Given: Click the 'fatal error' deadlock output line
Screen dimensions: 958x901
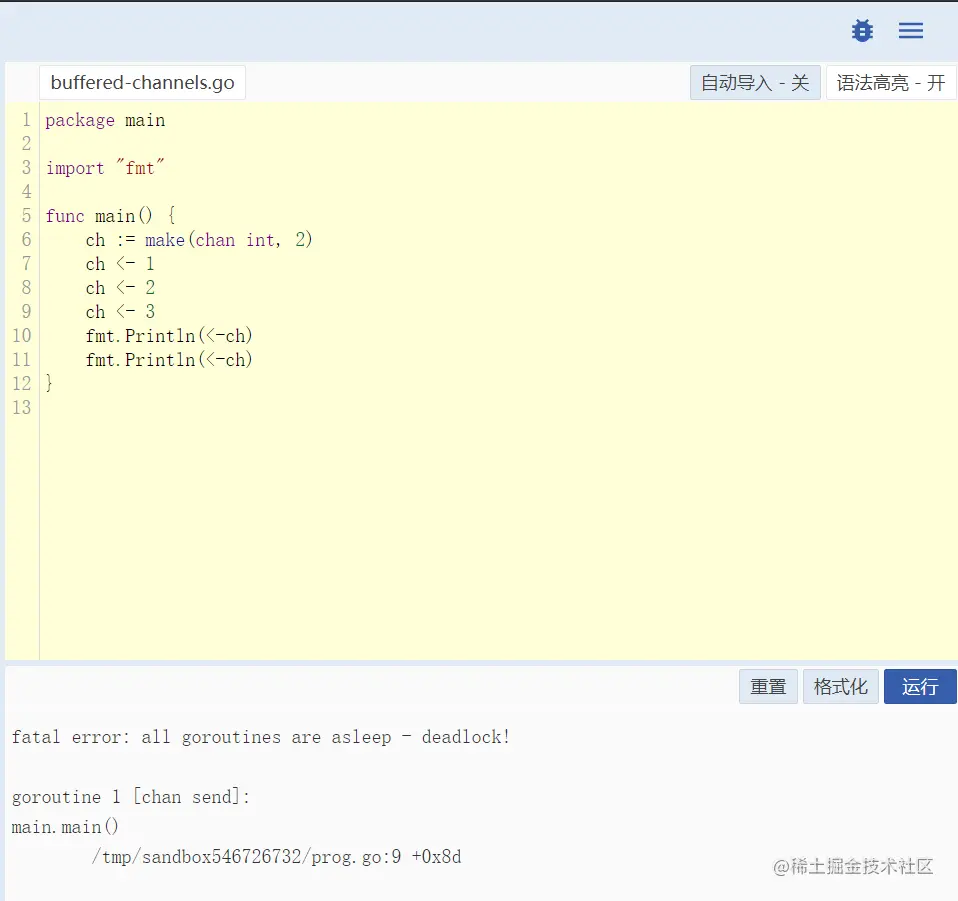Looking at the screenshot, I should (x=261, y=737).
